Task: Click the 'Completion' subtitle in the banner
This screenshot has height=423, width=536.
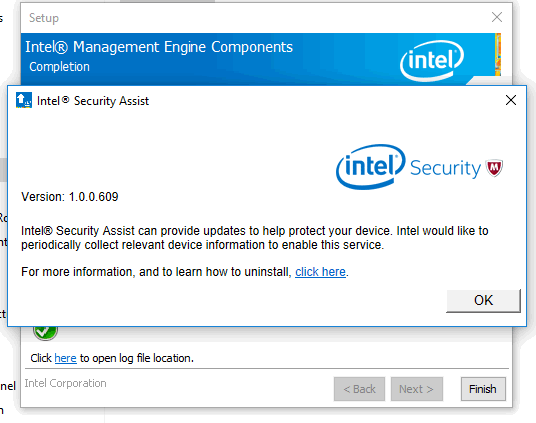Action: (x=59, y=67)
